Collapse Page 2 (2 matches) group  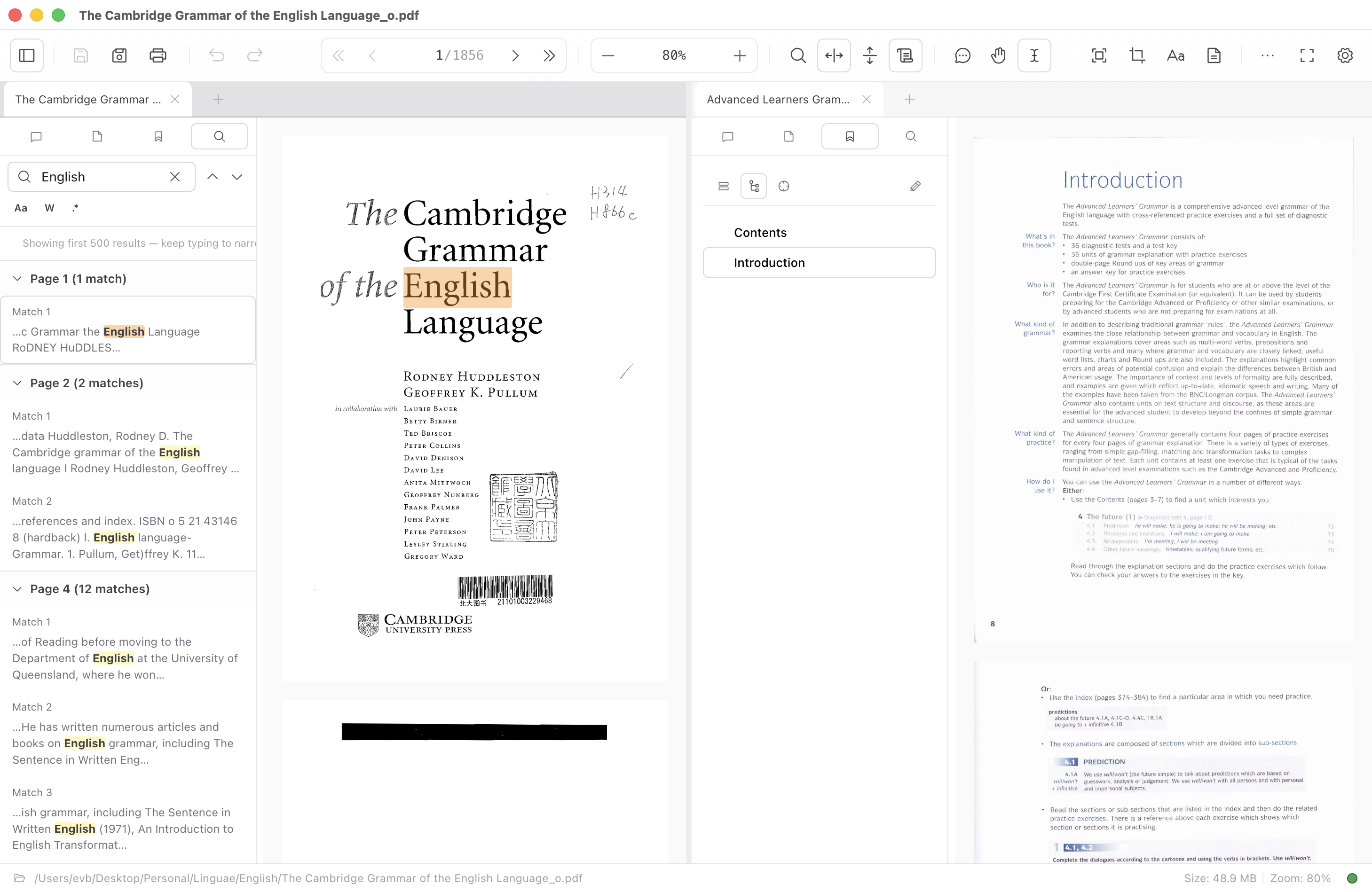coord(17,383)
